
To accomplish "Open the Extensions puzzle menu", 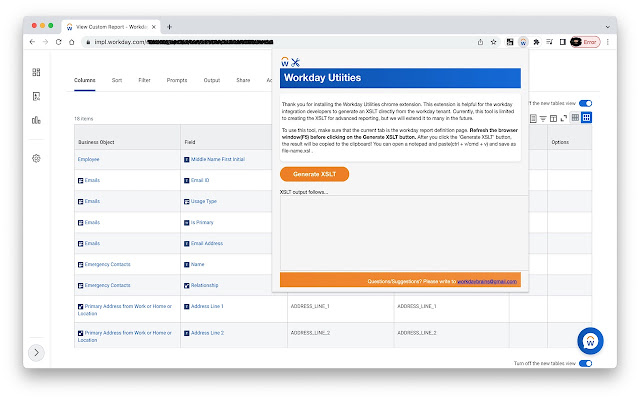I will (x=536, y=42).
